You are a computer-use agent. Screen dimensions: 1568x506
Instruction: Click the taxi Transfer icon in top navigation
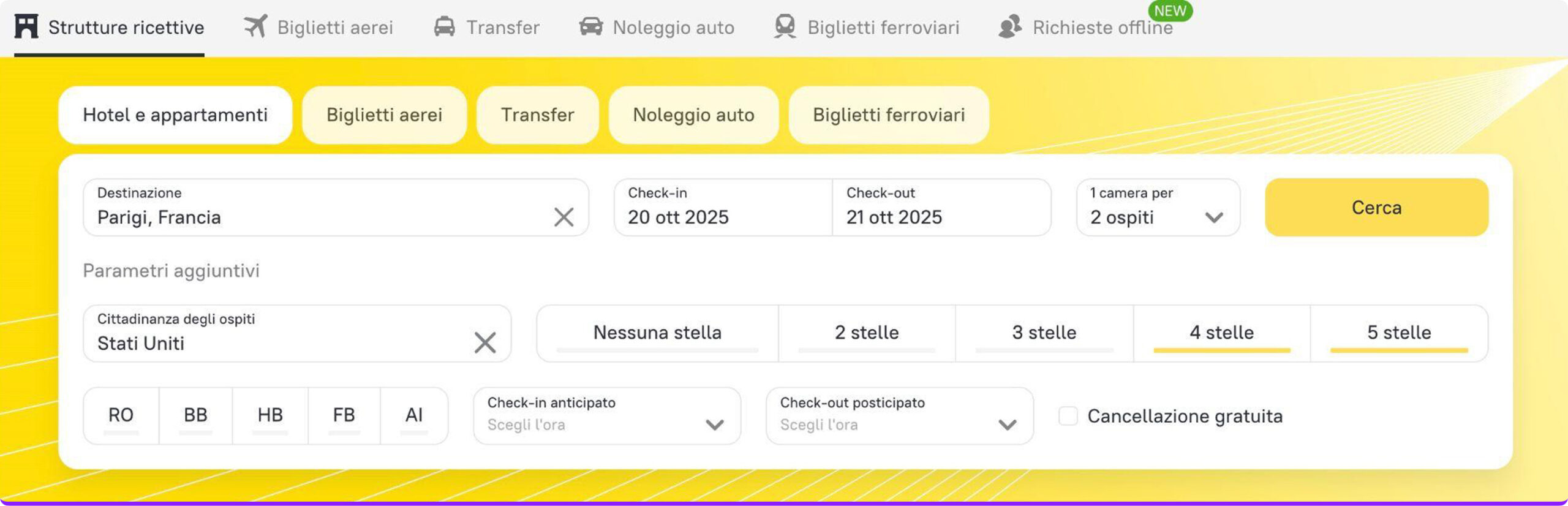(x=445, y=27)
